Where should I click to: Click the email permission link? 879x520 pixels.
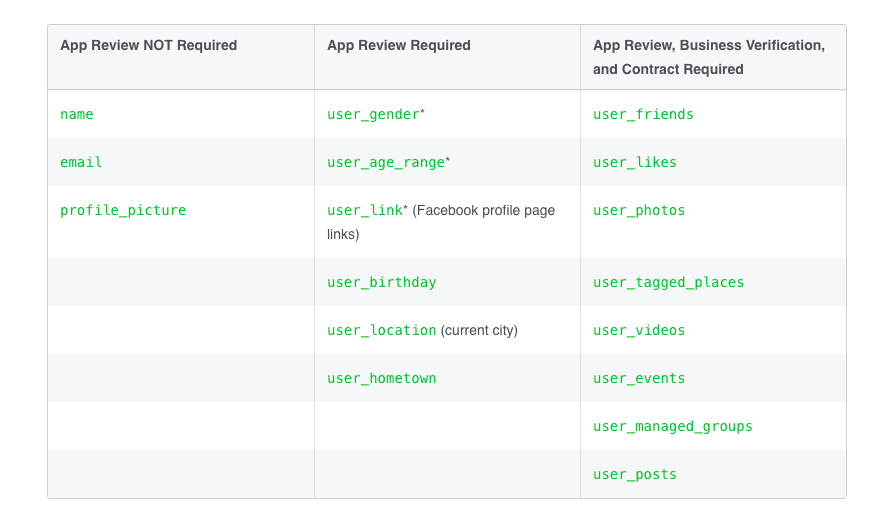(81, 162)
